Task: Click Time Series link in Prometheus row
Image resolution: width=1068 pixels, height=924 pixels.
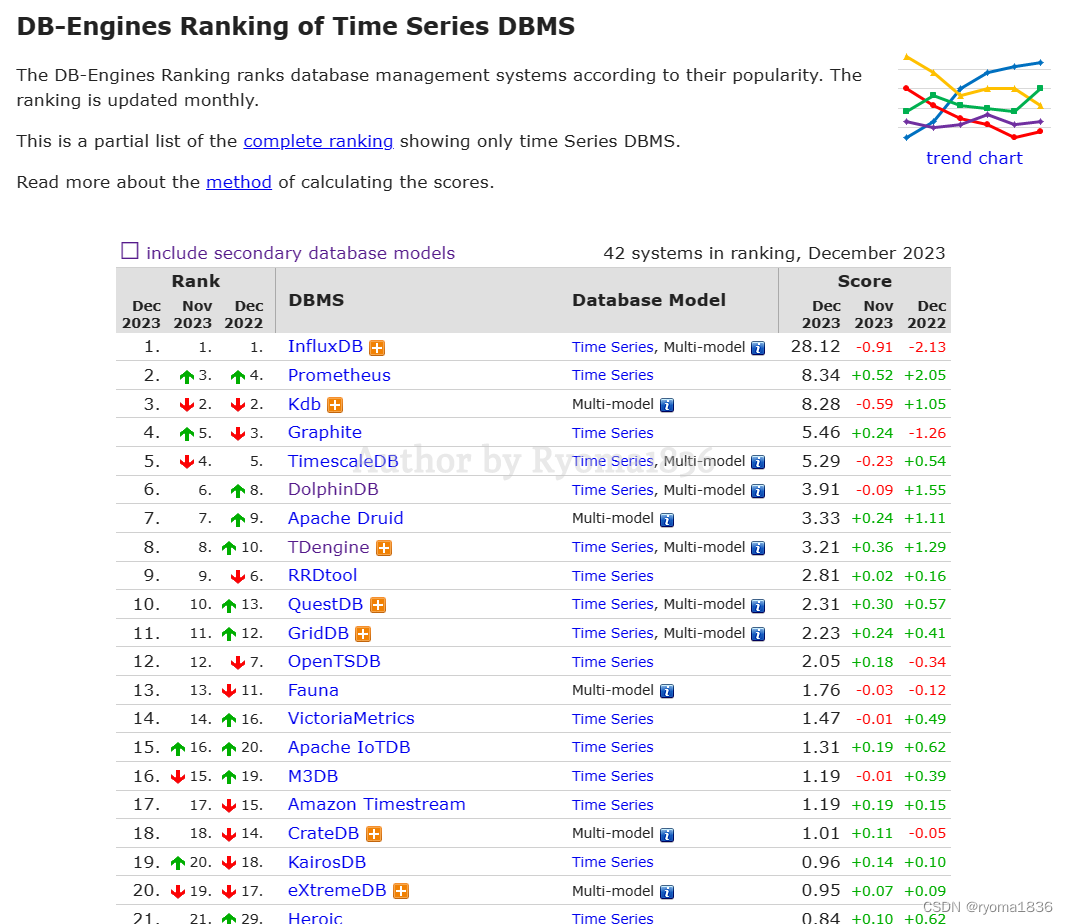Action: coord(612,375)
